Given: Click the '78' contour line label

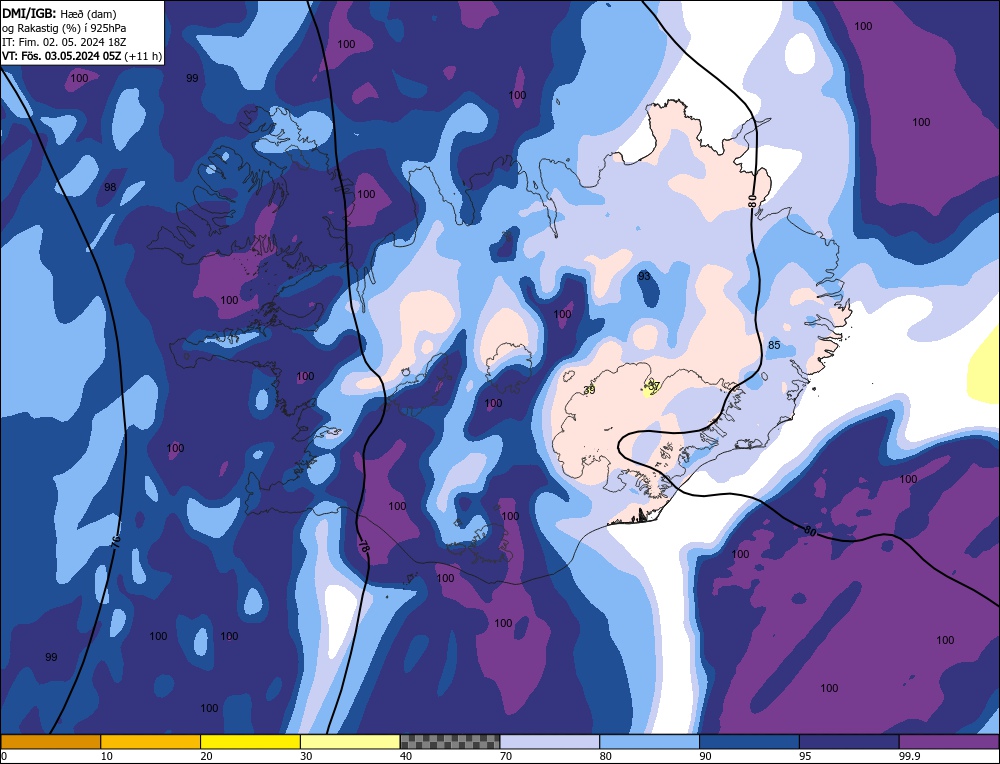Looking at the screenshot, I should point(364,547).
